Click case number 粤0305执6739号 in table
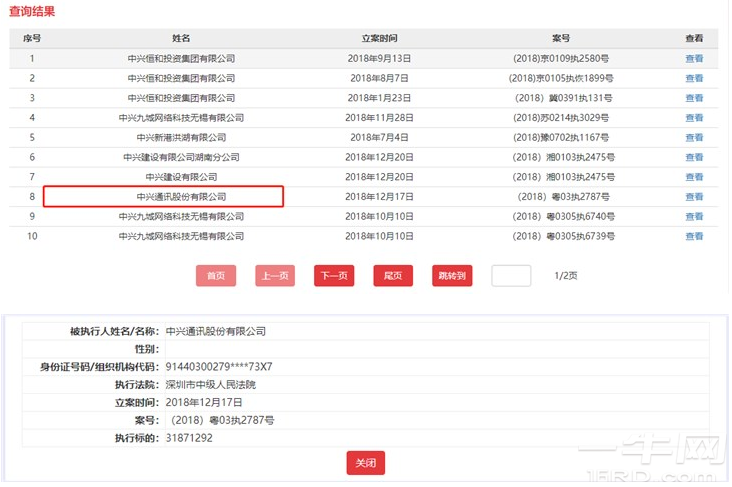 click(563, 236)
